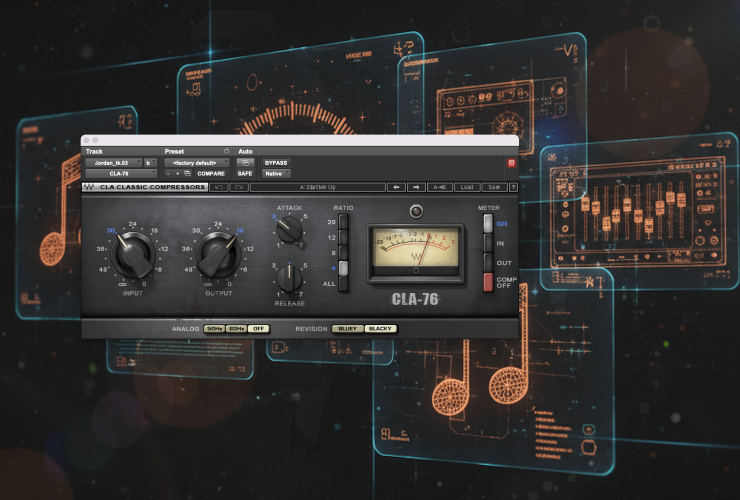The width and height of the screenshot is (740, 500).
Task: Click the Save preset button
Action: [494, 187]
